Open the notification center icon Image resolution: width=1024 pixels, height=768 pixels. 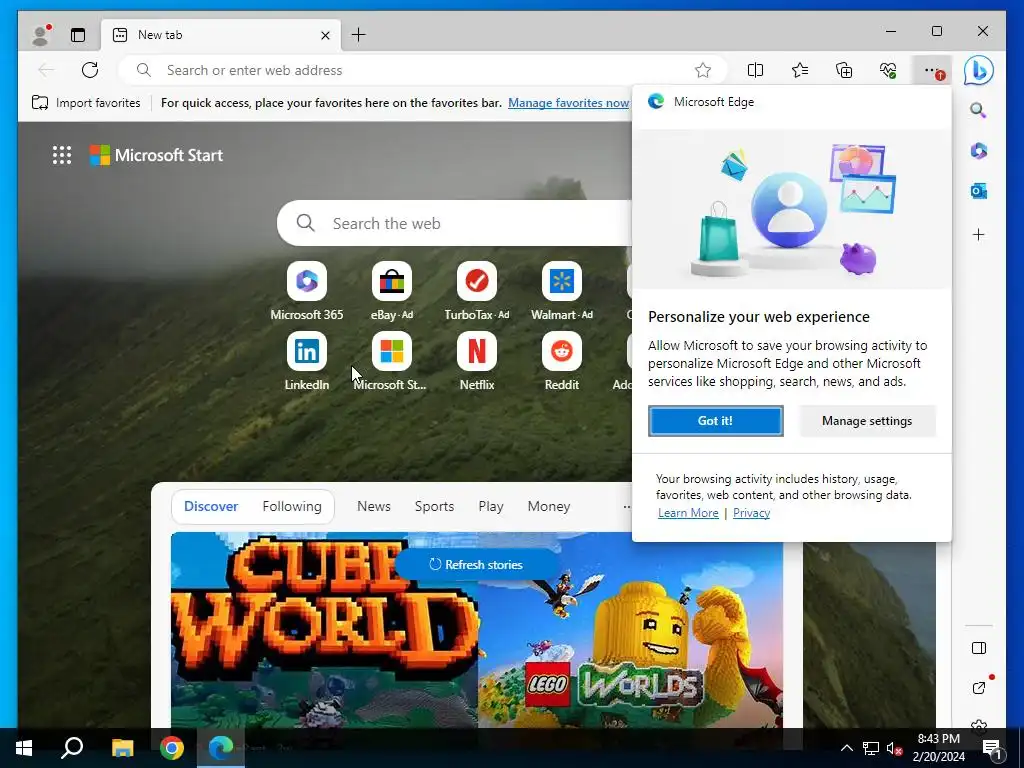click(x=992, y=748)
